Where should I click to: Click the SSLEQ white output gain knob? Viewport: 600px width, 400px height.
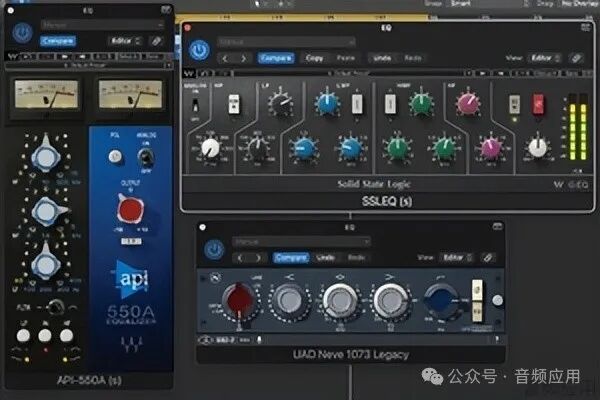(x=538, y=147)
